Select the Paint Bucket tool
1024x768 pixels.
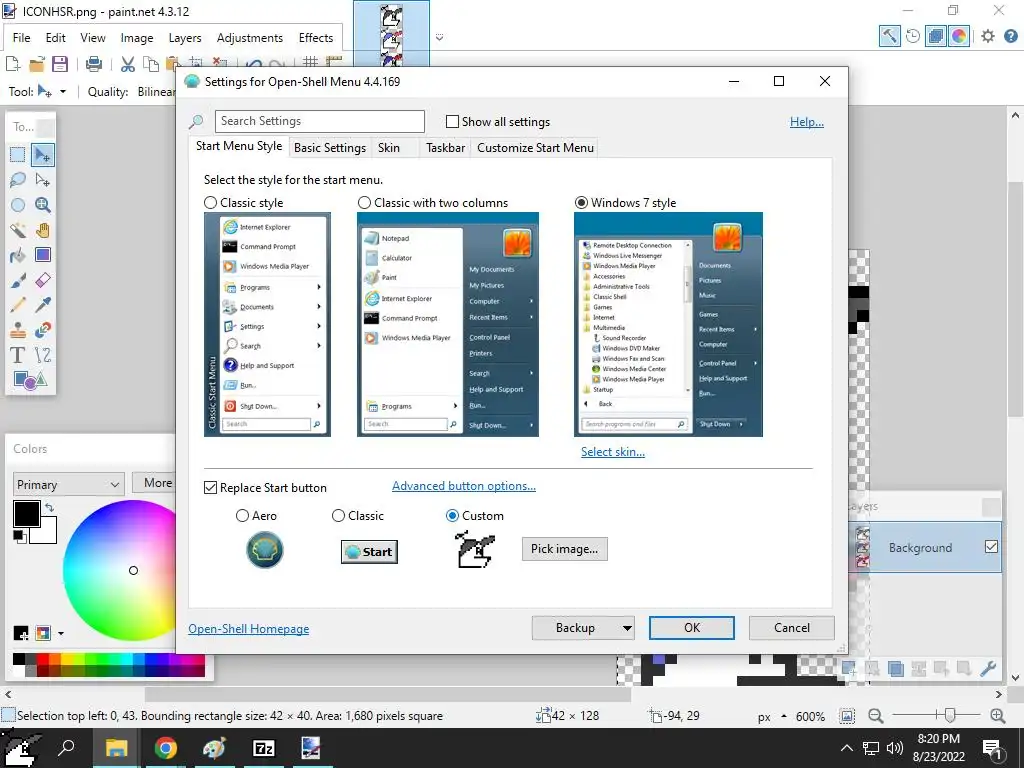(x=18, y=255)
